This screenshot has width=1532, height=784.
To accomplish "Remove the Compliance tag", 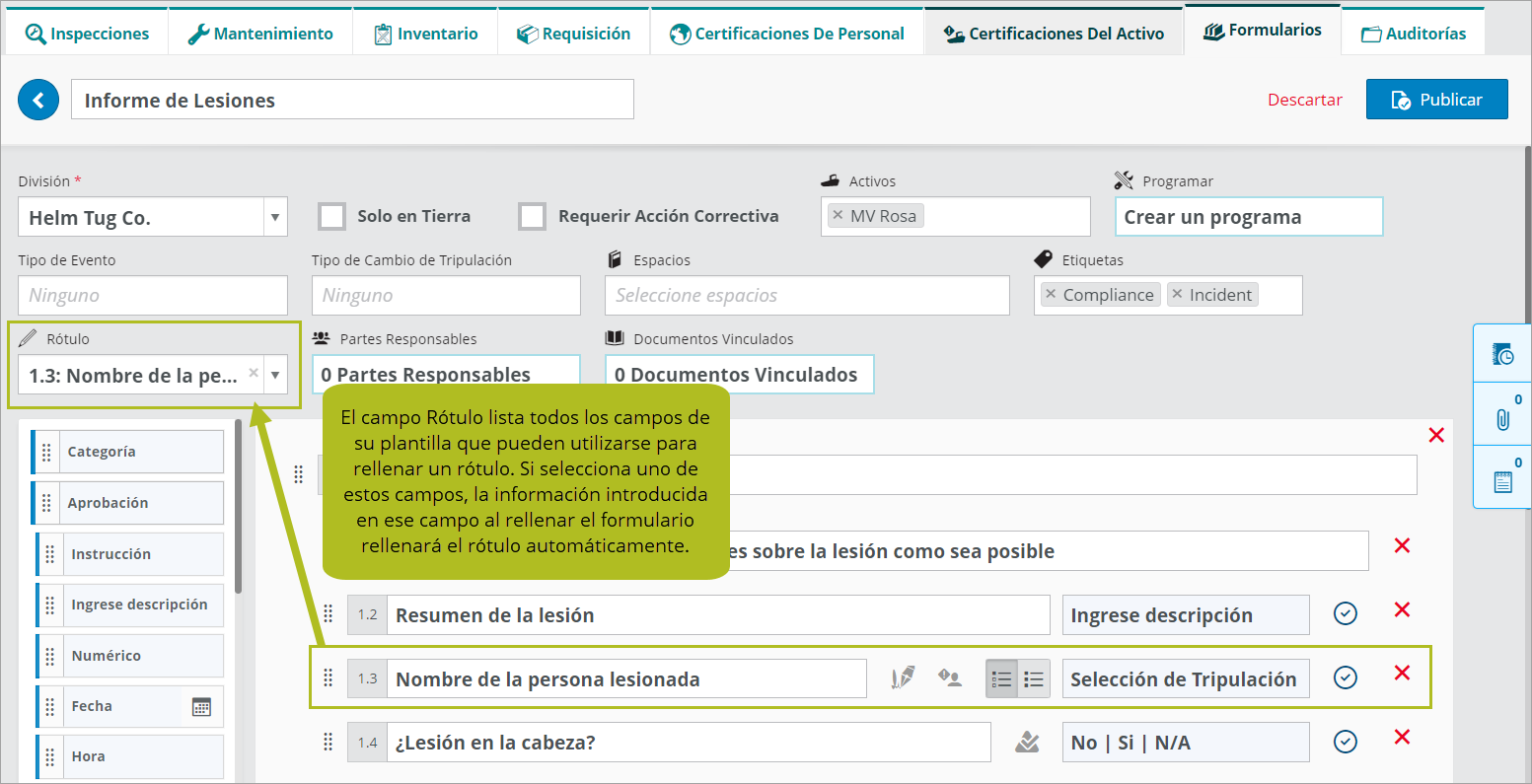I will (x=1051, y=294).
